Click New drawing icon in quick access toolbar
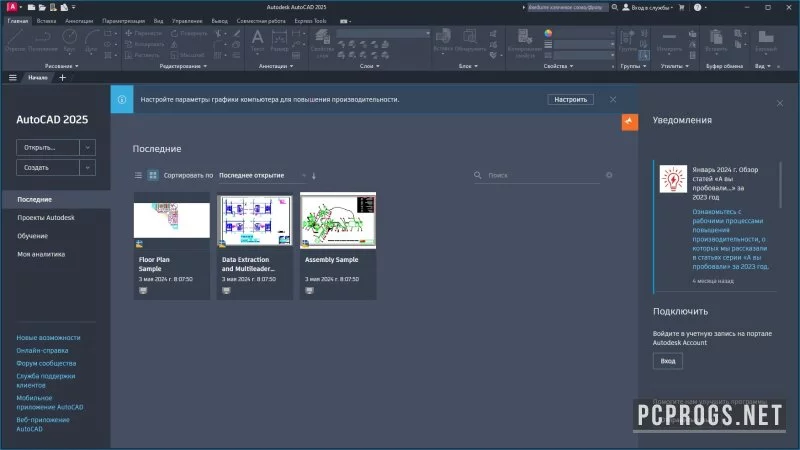Screen dimensions: 800x450 tap(32, 8)
